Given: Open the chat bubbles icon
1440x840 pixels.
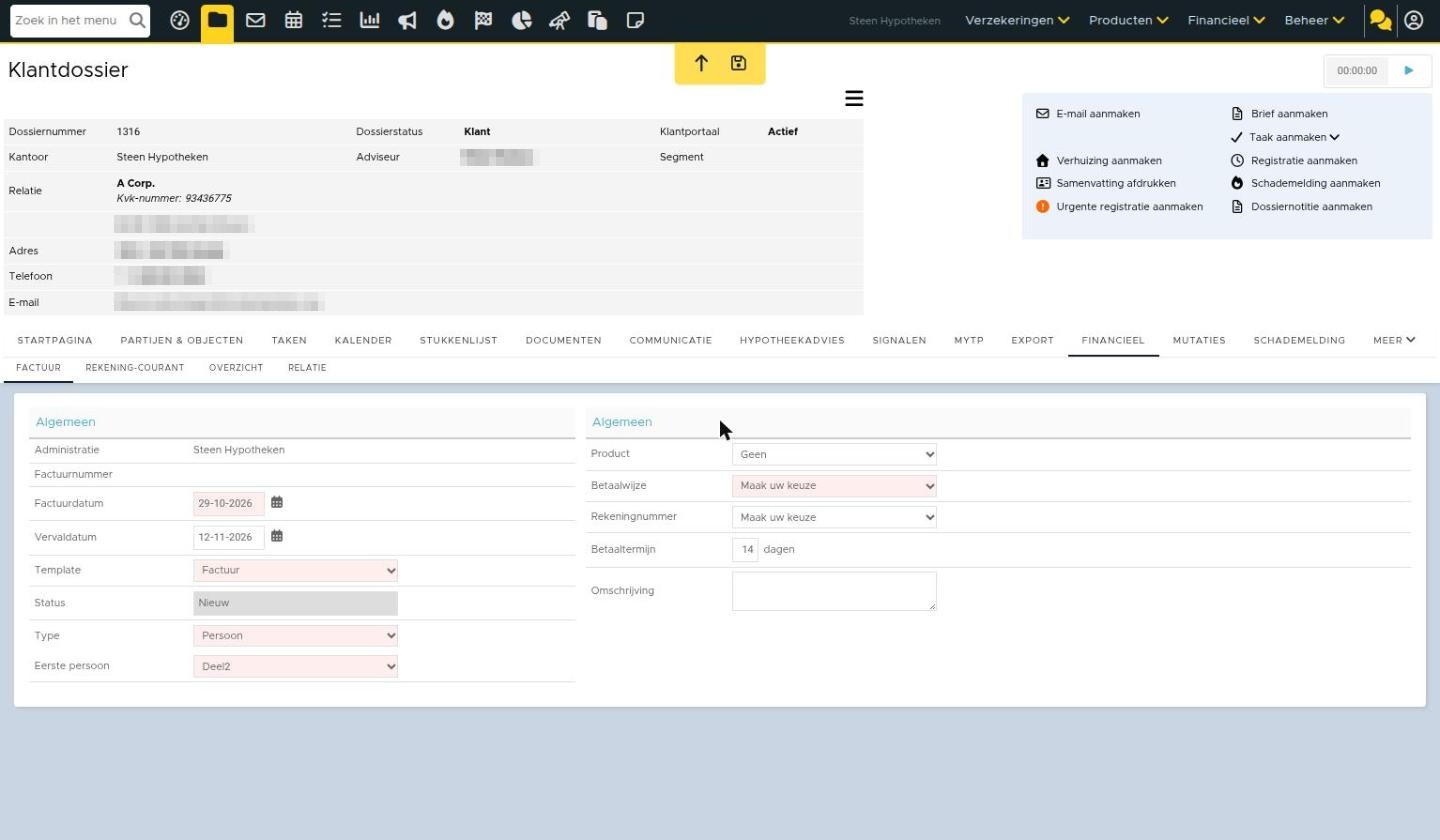Looking at the screenshot, I should (x=1381, y=20).
